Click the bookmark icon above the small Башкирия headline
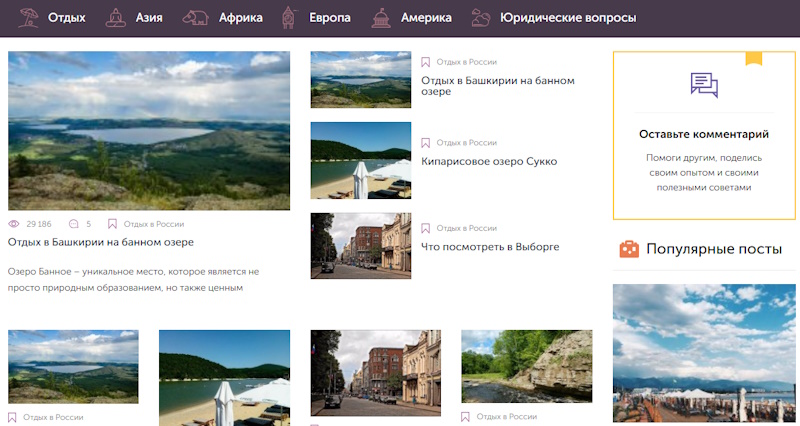 pos(426,62)
